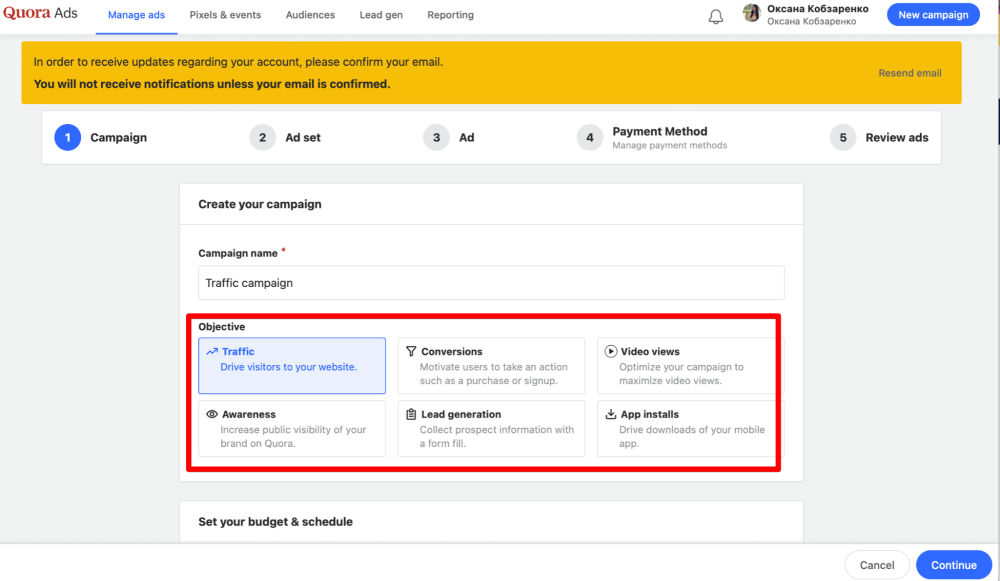Click the Resend email link
The width and height of the screenshot is (1000, 581).
(x=909, y=73)
